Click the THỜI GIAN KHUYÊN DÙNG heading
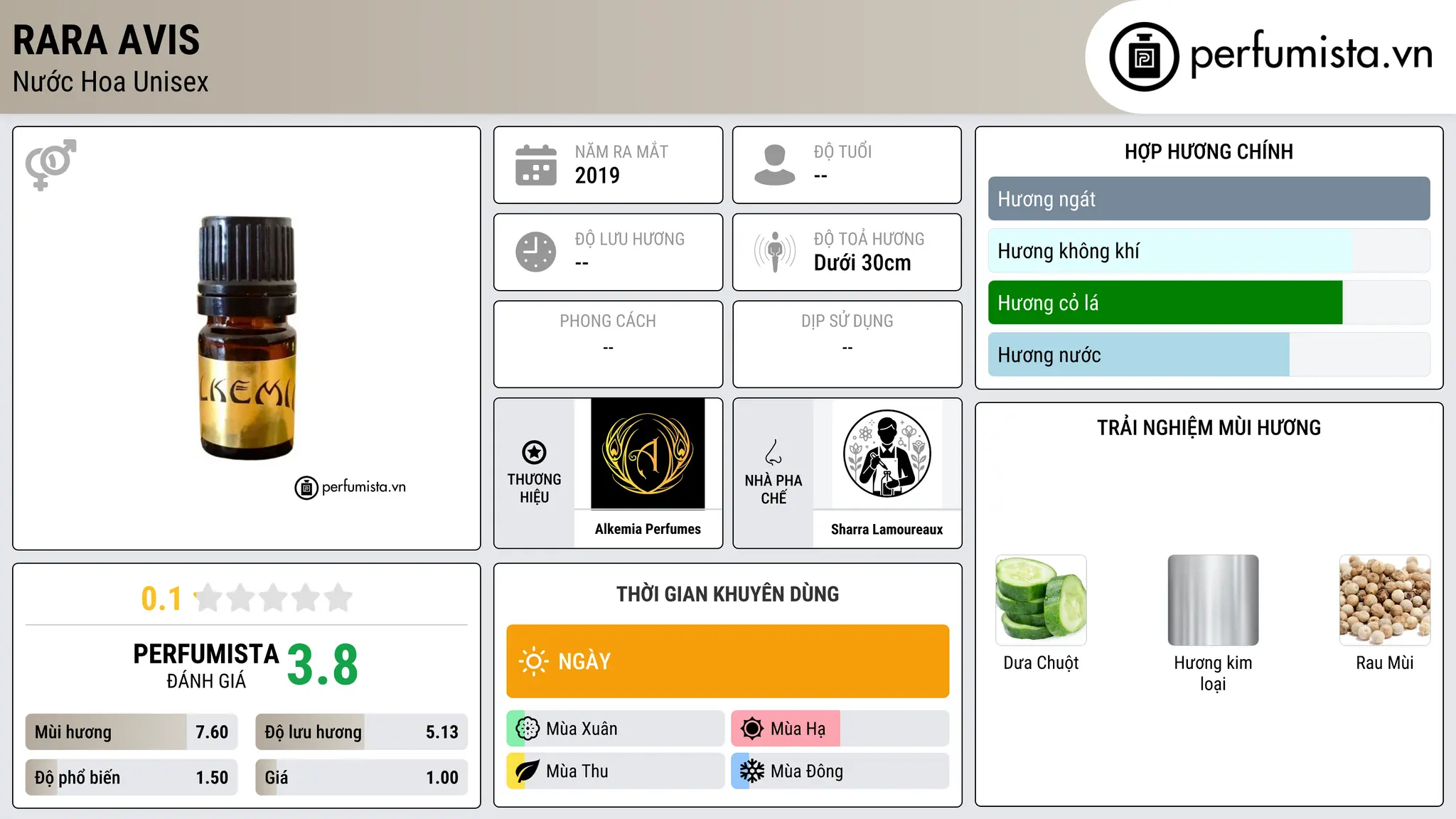The image size is (1456, 819). (x=728, y=594)
